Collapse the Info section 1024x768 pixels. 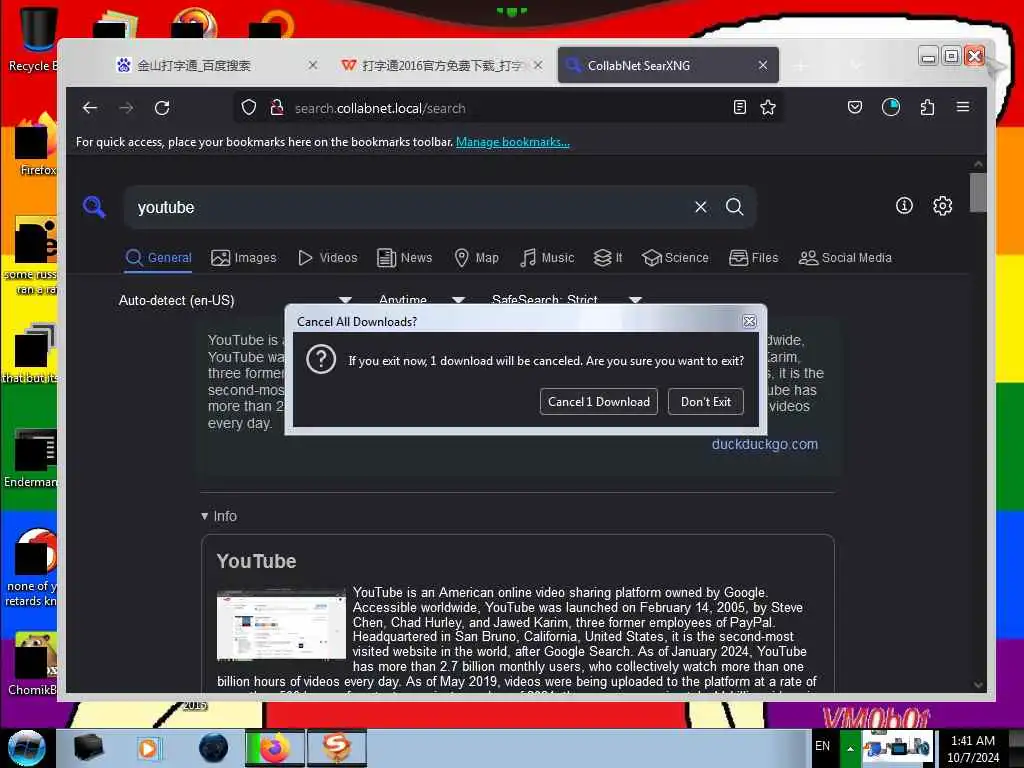[219, 516]
